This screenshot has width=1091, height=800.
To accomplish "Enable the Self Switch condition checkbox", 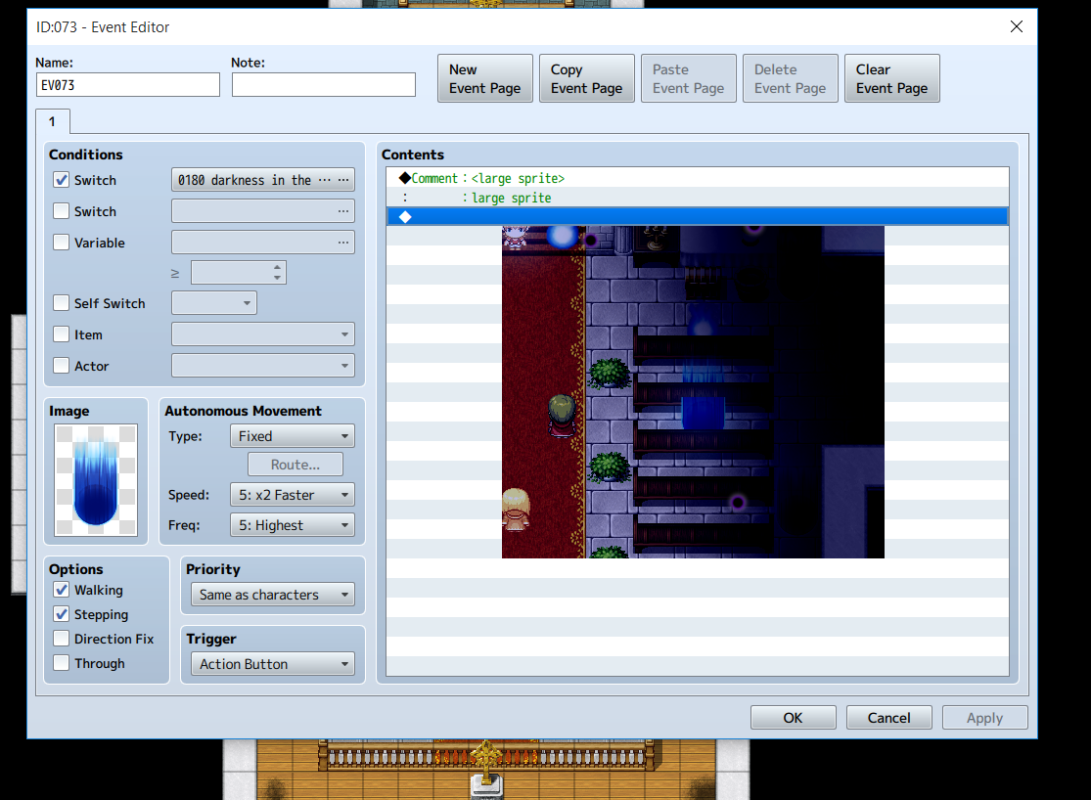I will pyautogui.click(x=61, y=303).
